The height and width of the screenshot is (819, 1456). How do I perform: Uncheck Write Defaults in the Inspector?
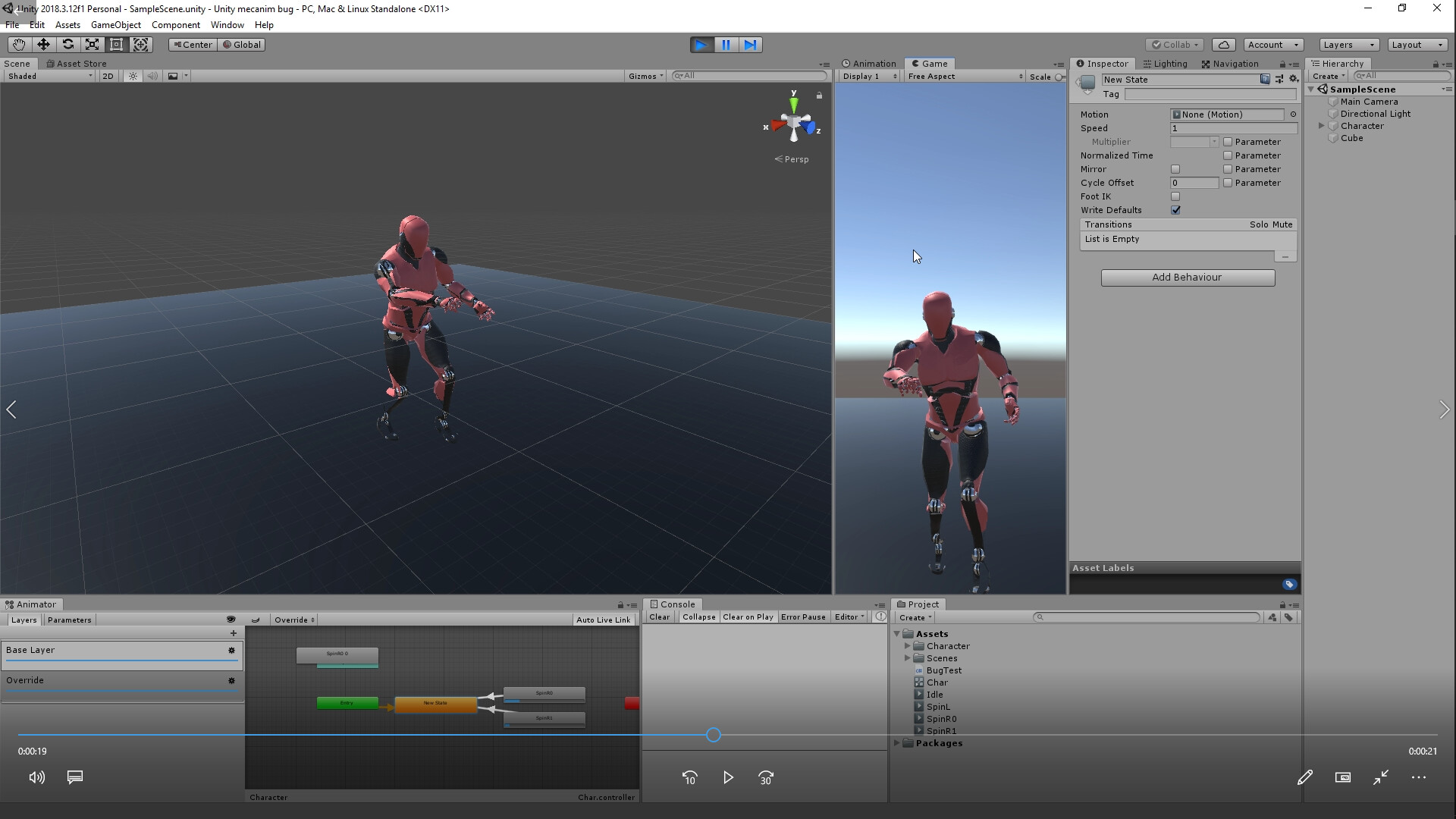(x=1176, y=210)
